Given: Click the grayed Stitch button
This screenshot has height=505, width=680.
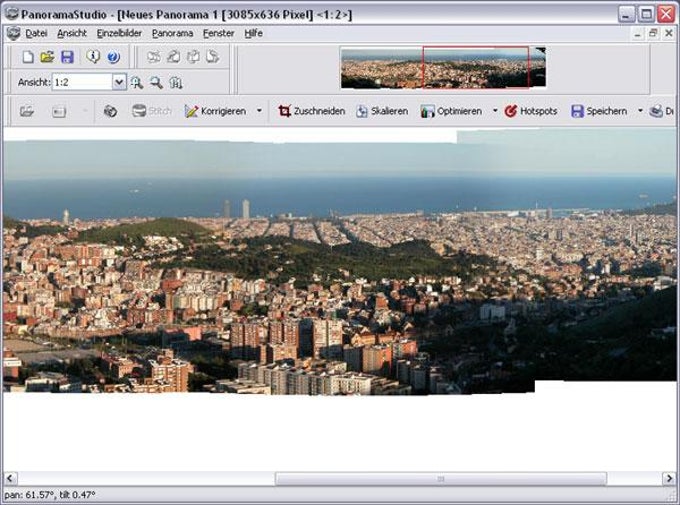Looking at the screenshot, I should pyautogui.click(x=152, y=111).
